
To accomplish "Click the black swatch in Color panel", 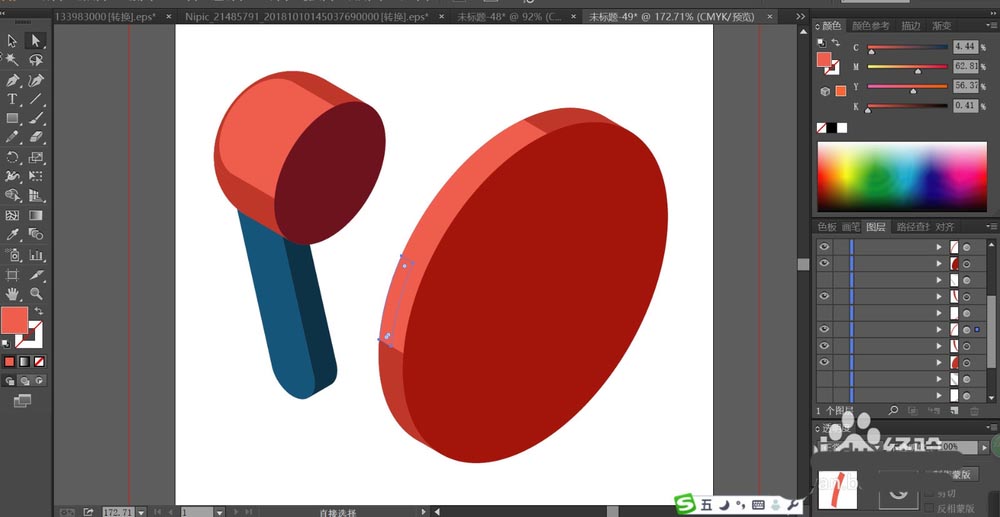I will point(832,128).
